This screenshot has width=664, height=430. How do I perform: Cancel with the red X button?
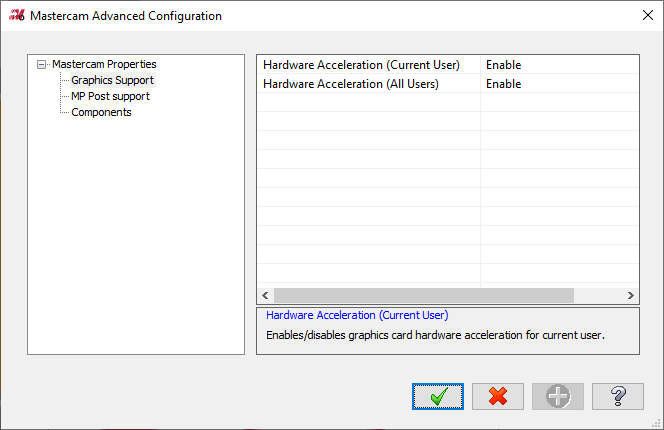pos(498,397)
